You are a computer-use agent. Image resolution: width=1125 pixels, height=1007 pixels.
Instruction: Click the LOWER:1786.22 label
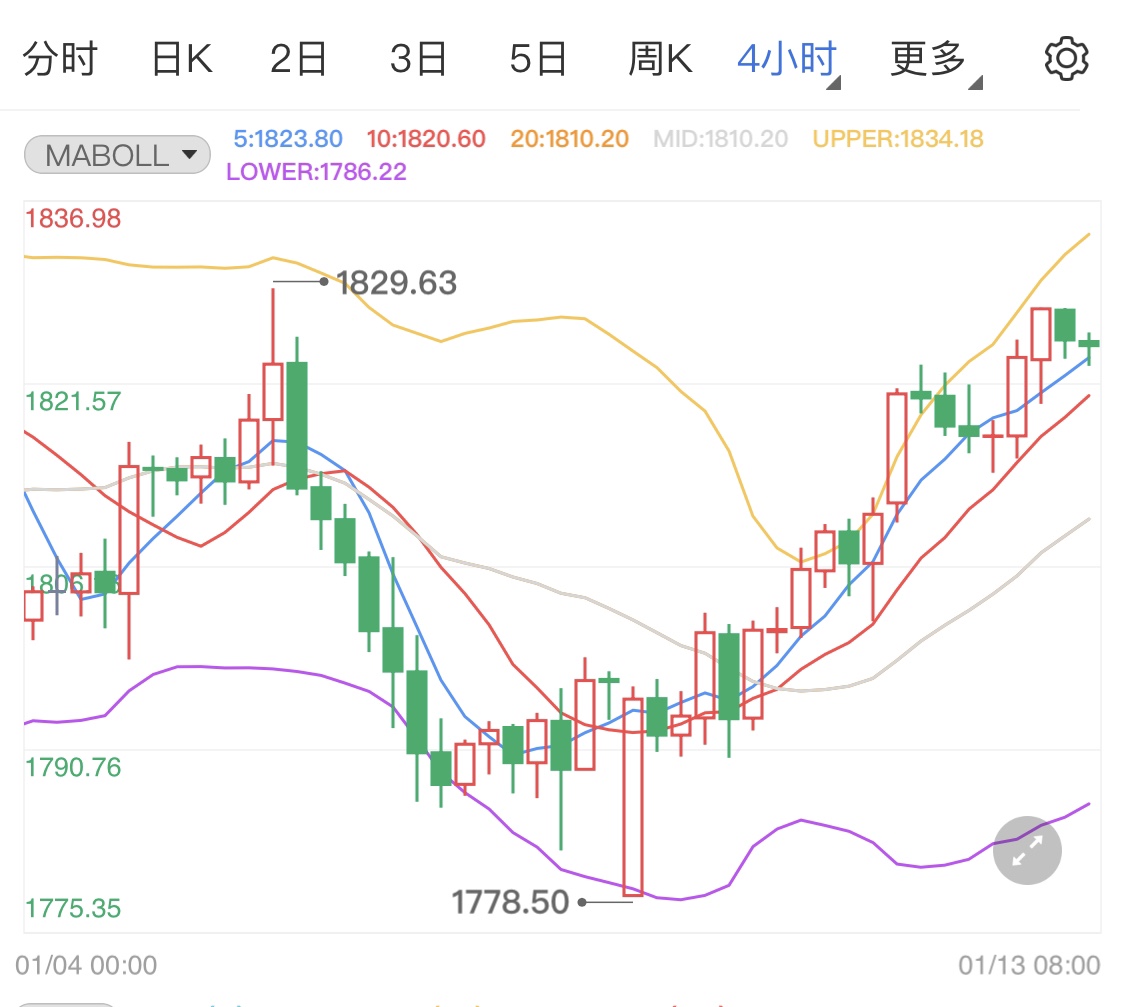316,171
